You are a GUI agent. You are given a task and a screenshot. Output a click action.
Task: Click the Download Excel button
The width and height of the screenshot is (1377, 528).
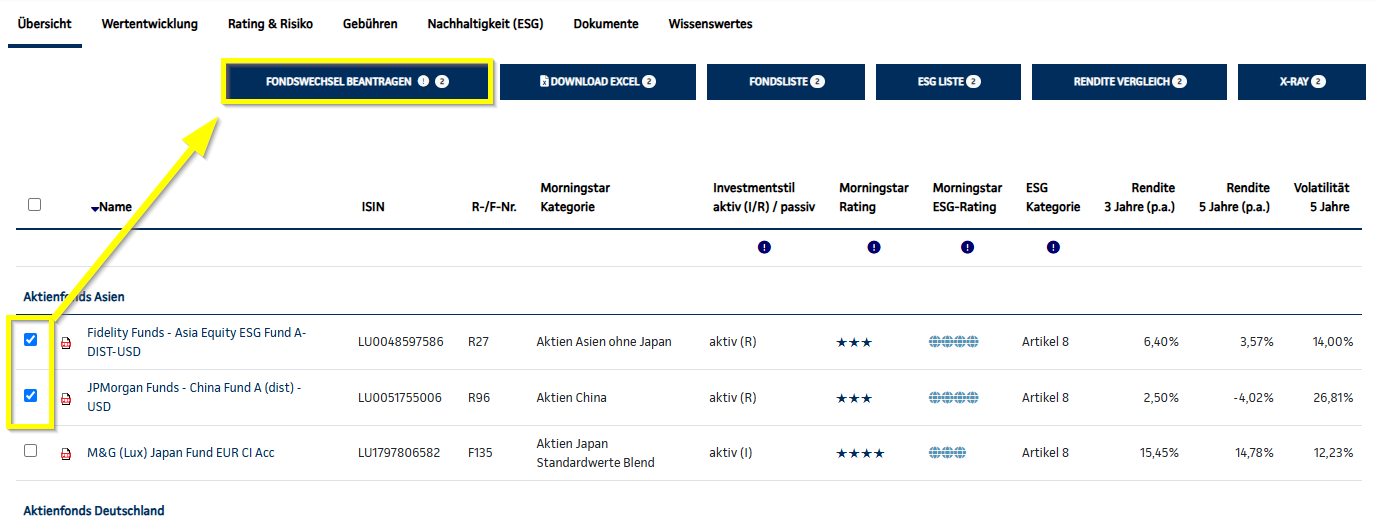(x=597, y=82)
